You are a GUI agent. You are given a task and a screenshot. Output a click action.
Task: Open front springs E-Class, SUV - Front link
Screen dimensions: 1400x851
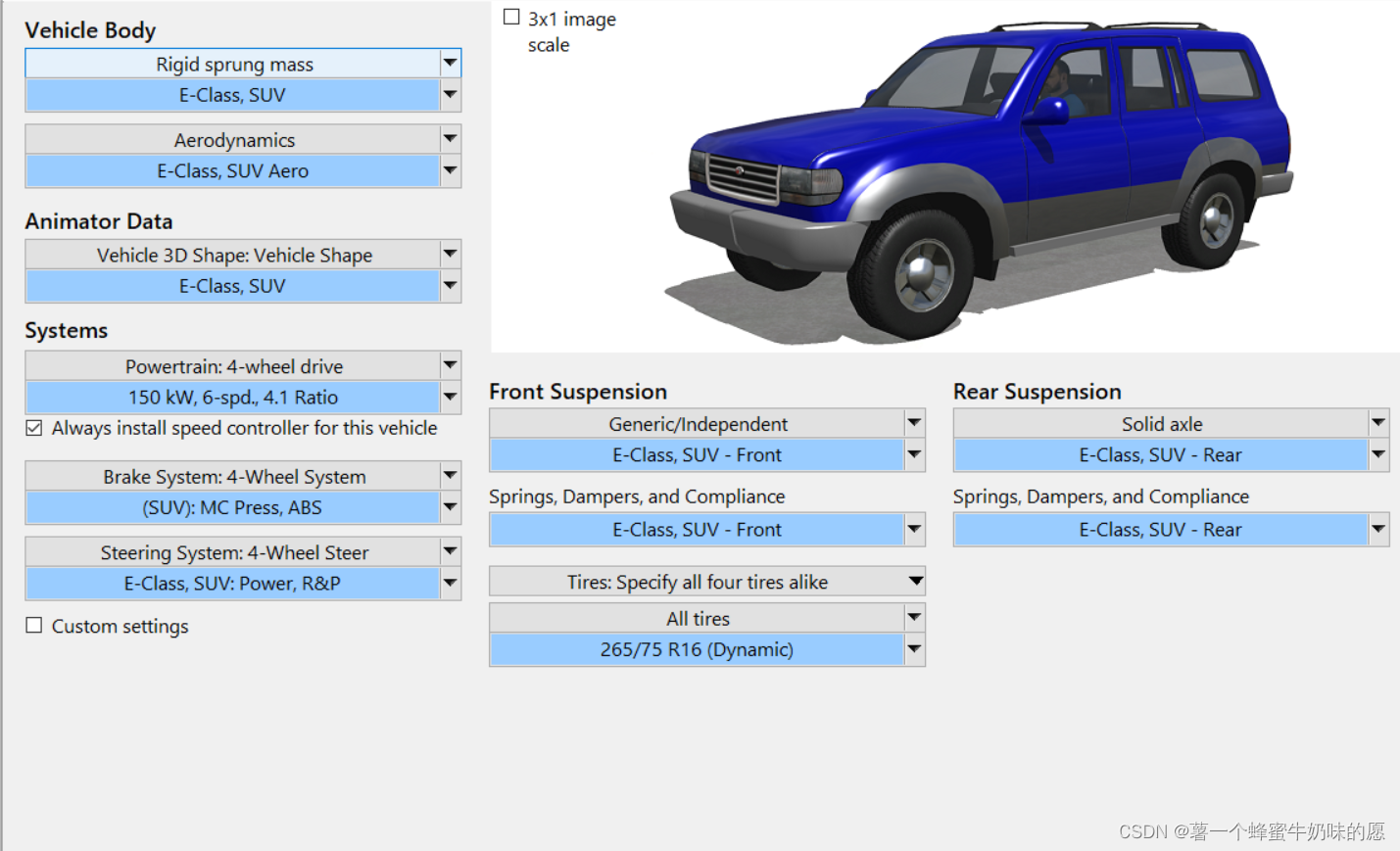(698, 529)
